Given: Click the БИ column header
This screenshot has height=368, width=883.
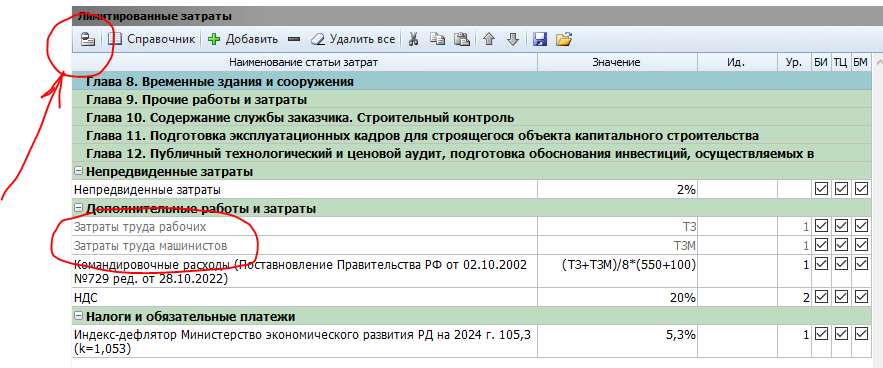Looking at the screenshot, I should 821,63.
